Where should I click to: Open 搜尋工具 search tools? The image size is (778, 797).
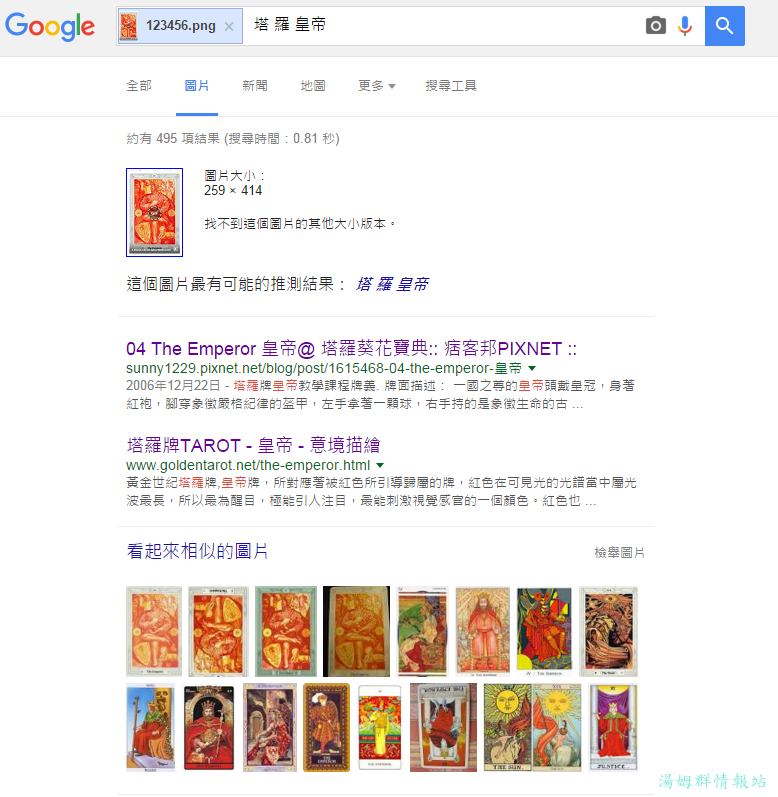click(451, 86)
